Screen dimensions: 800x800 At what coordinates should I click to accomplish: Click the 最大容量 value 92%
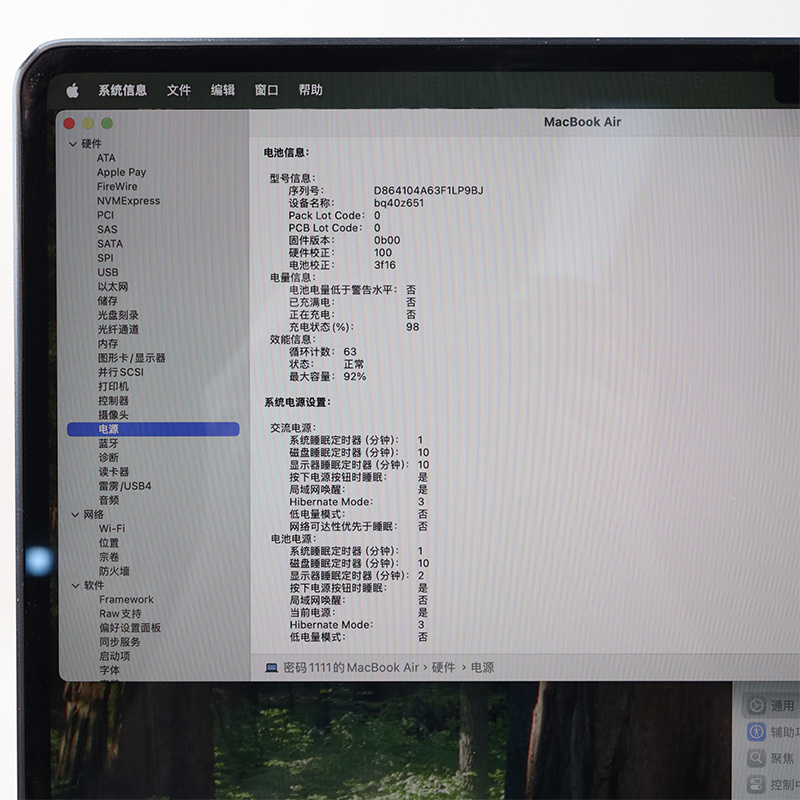(355, 377)
